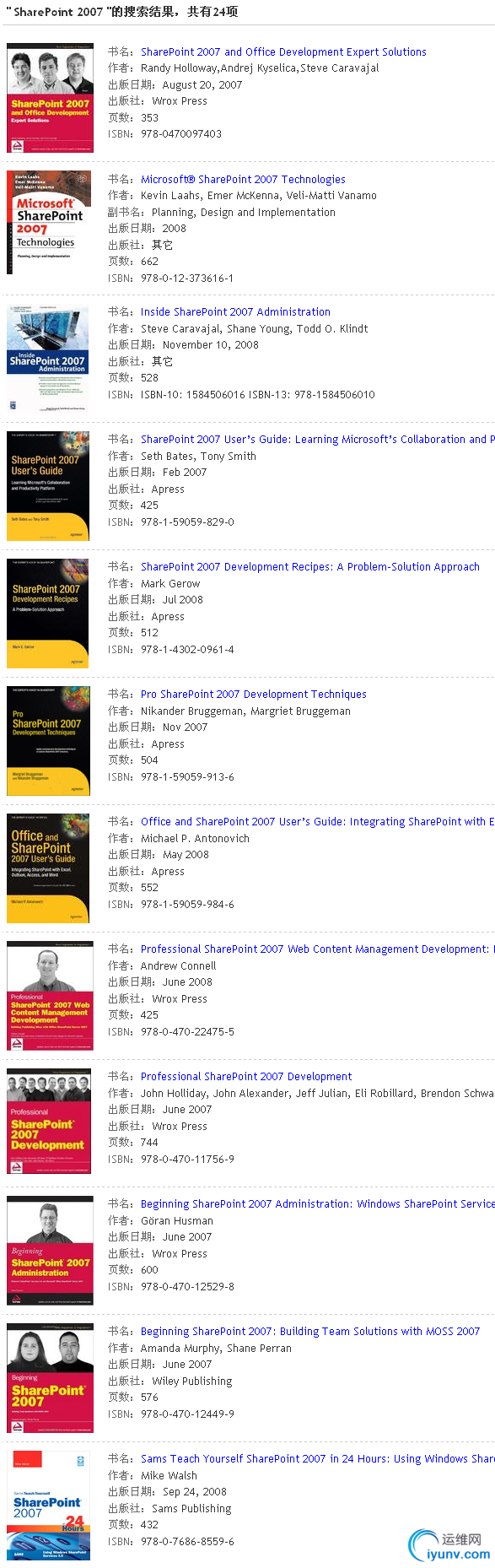495x1568 pixels.
Task: Click the SharePoint 2007 User's Guide cover
Action: [48, 486]
